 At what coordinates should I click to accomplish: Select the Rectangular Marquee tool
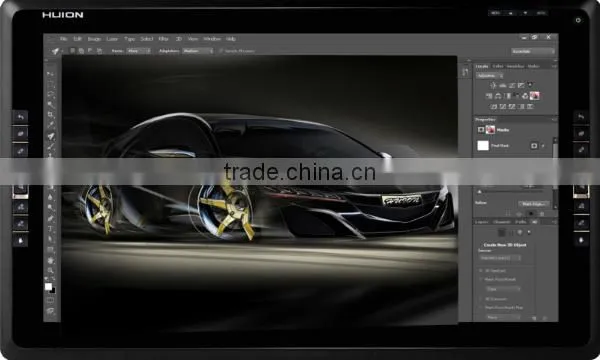click(50, 84)
